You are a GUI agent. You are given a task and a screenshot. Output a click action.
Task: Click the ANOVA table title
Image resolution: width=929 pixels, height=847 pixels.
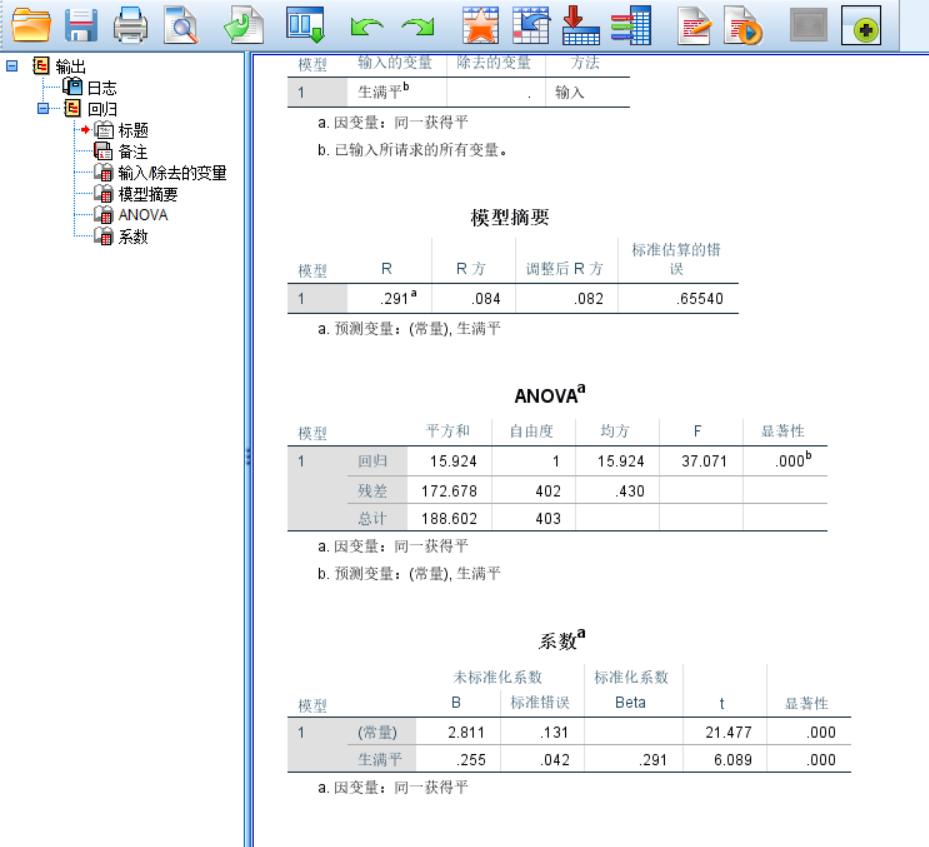coord(550,394)
